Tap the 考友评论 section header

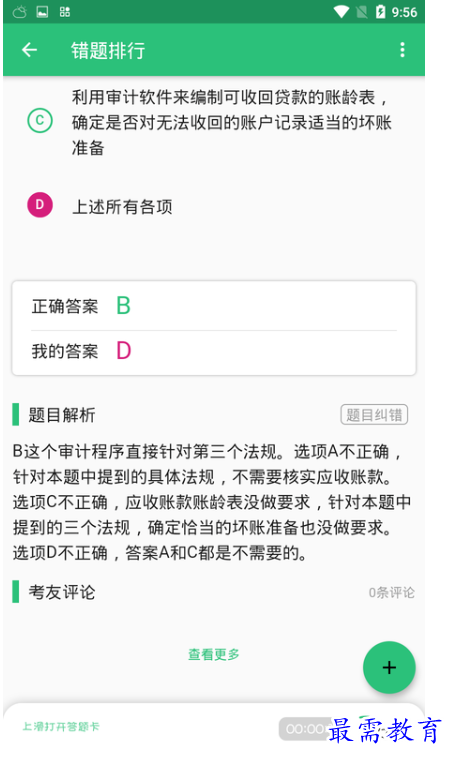62,592
